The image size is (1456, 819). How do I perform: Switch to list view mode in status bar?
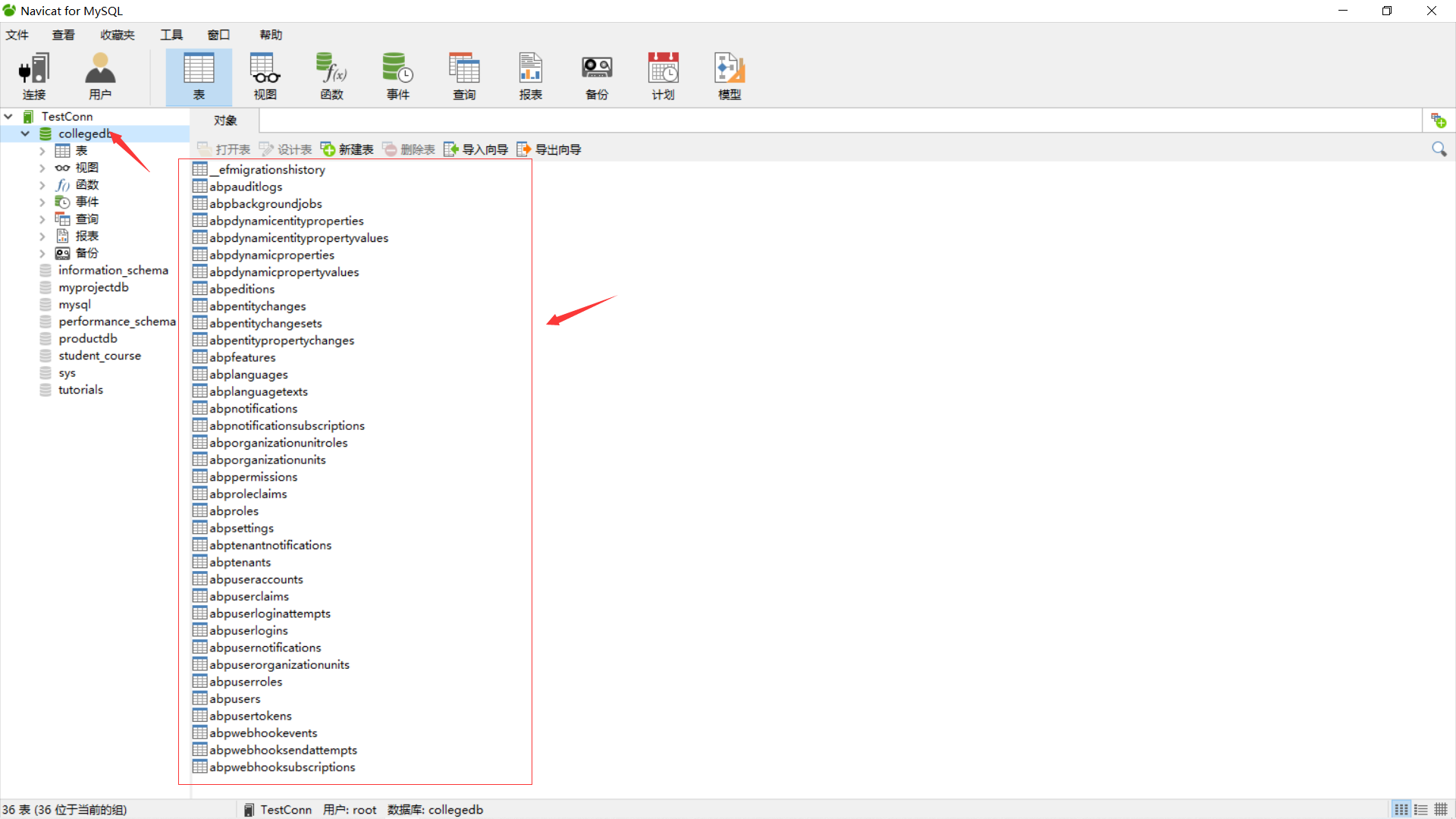coord(1401,810)
